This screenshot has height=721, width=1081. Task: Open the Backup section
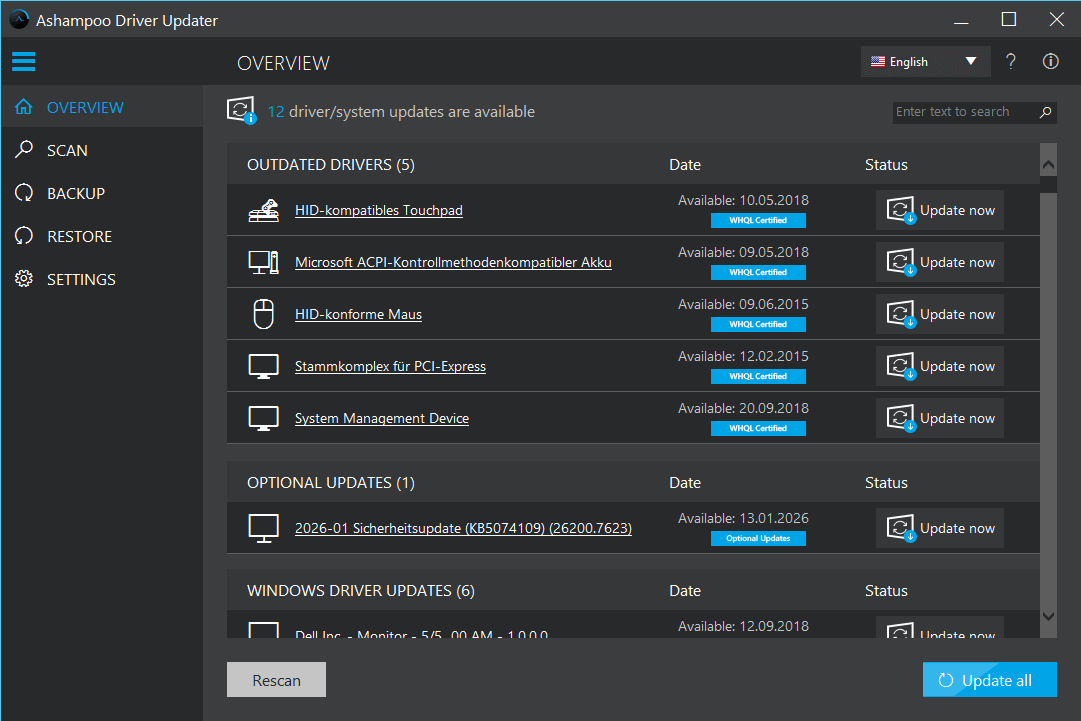pos(75,194)
